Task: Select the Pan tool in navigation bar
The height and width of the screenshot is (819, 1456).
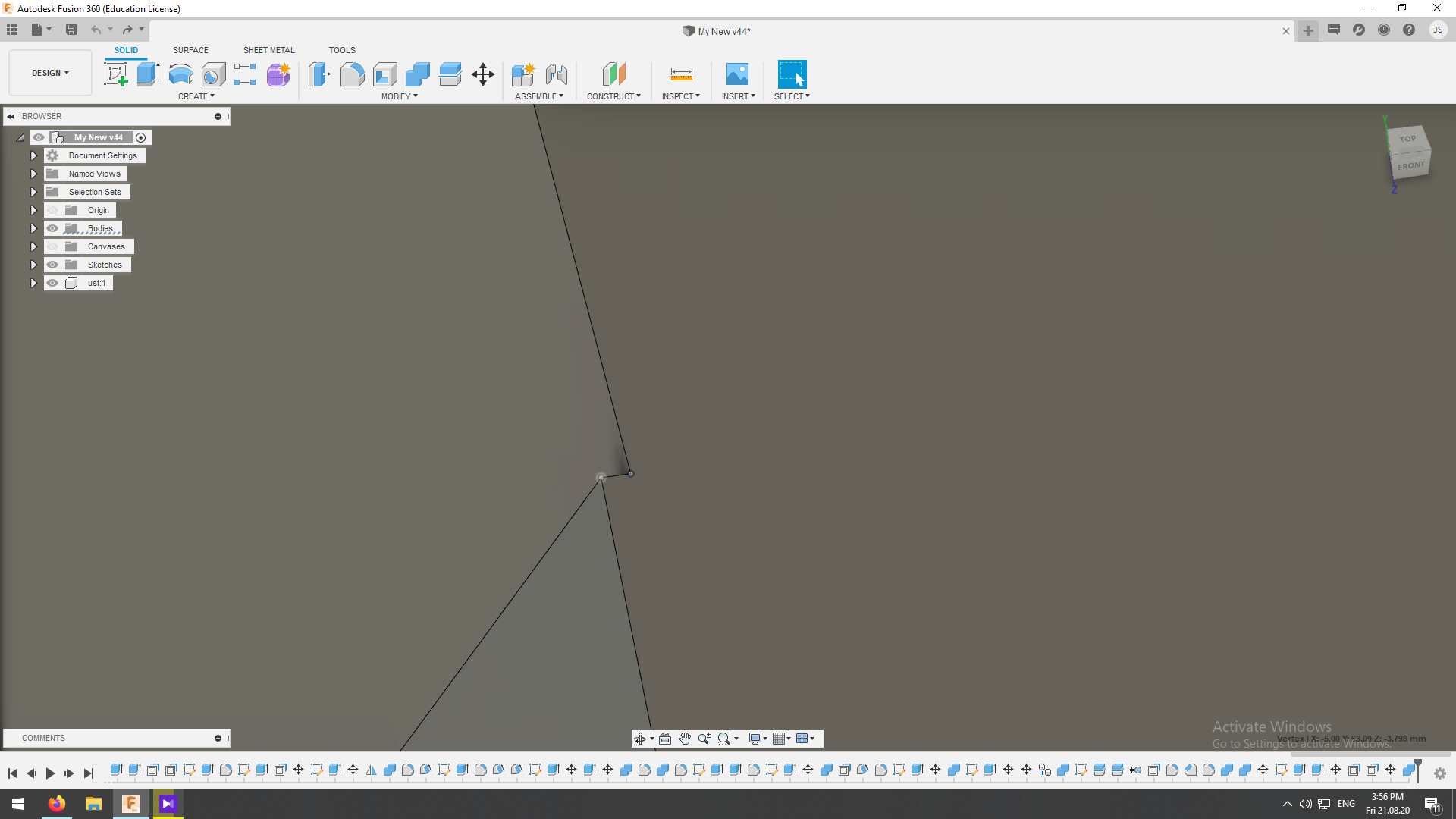Action: 685,738
